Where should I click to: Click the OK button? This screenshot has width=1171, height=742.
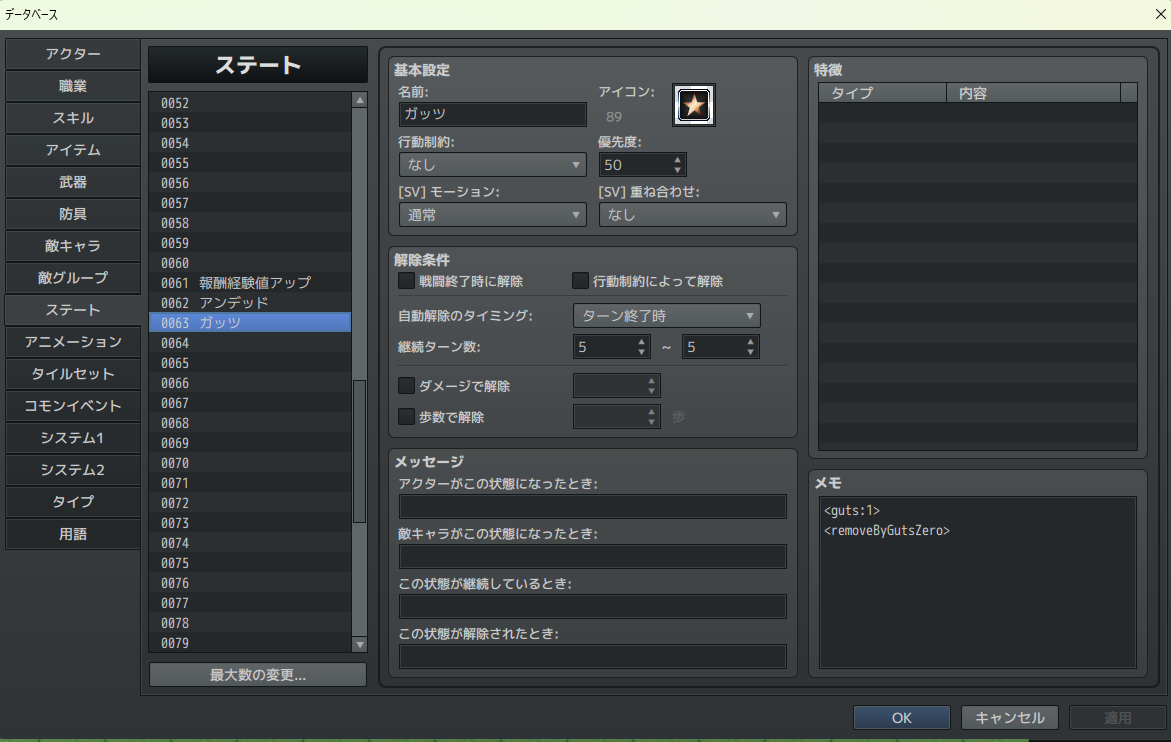[901, 717]
